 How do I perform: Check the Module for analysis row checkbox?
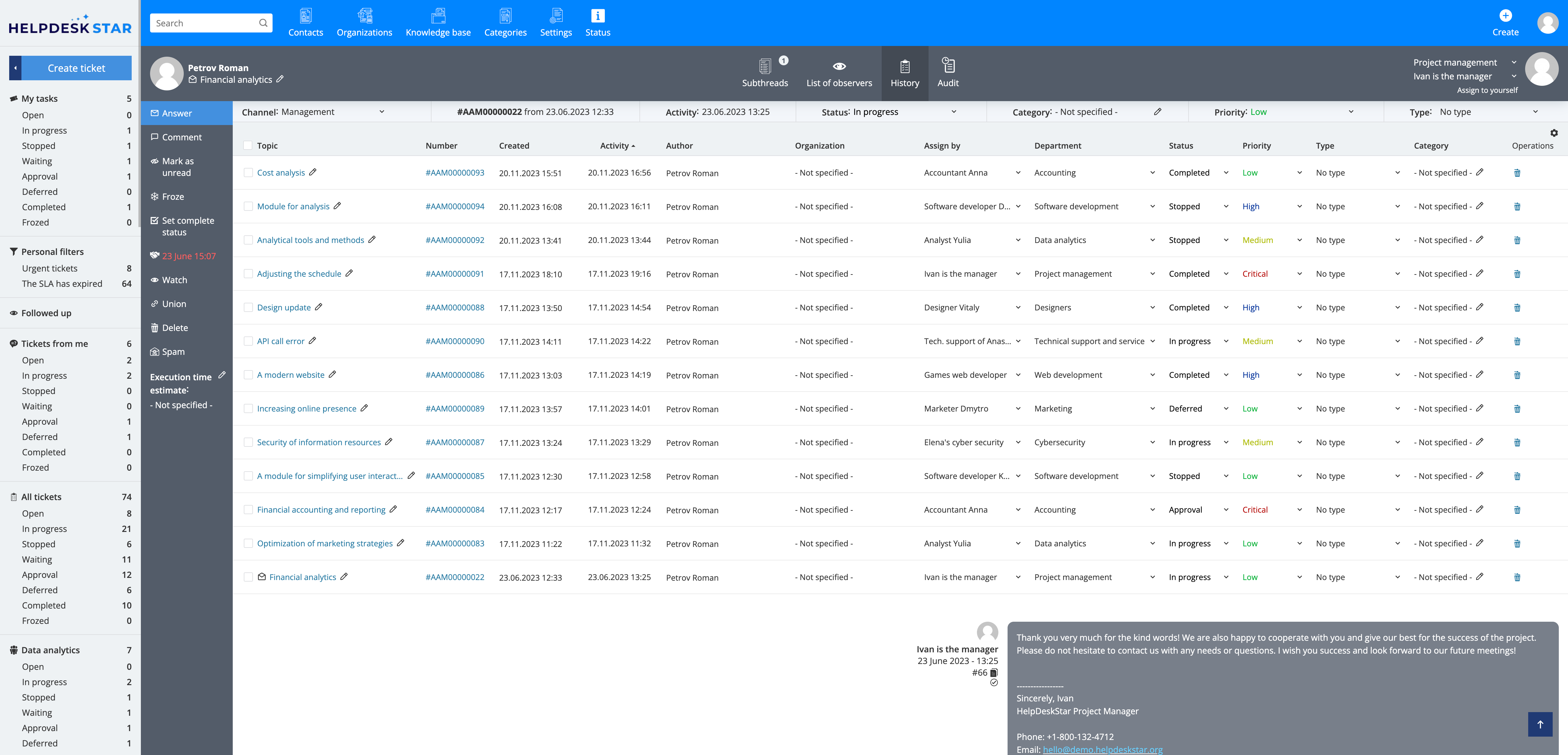tap(248, 207)
